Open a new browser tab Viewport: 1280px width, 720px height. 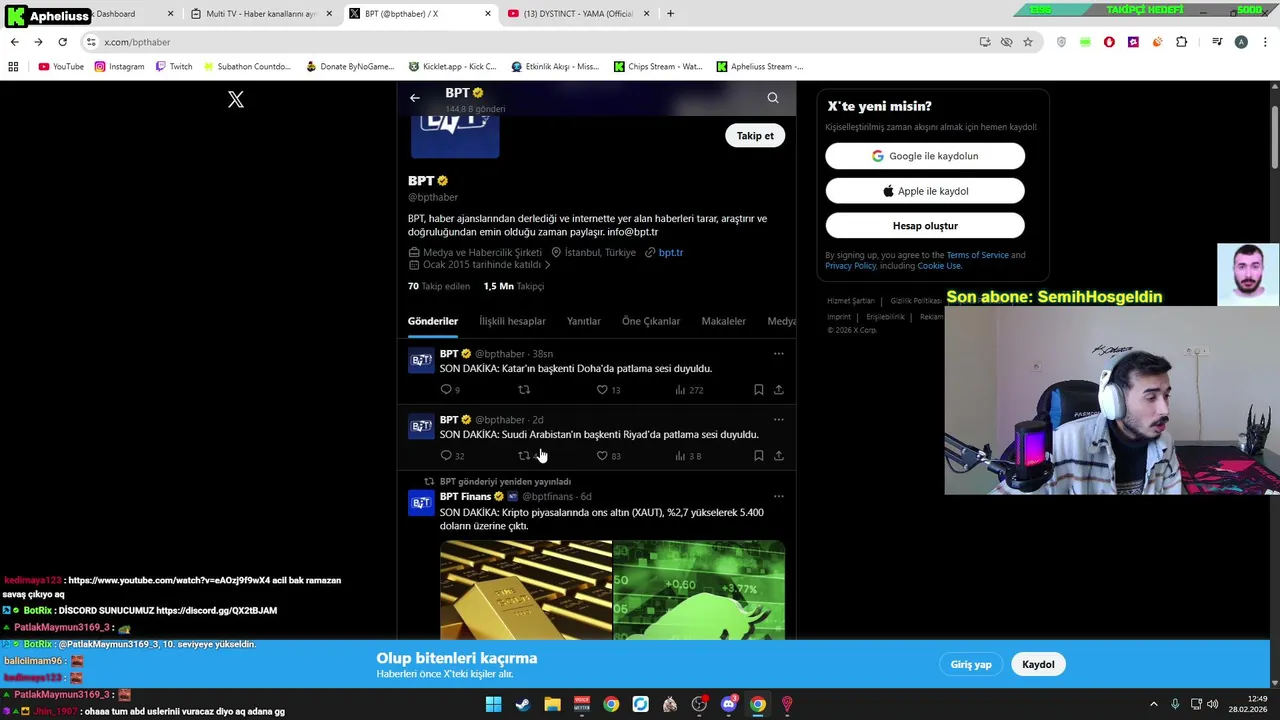click(670, 14)
